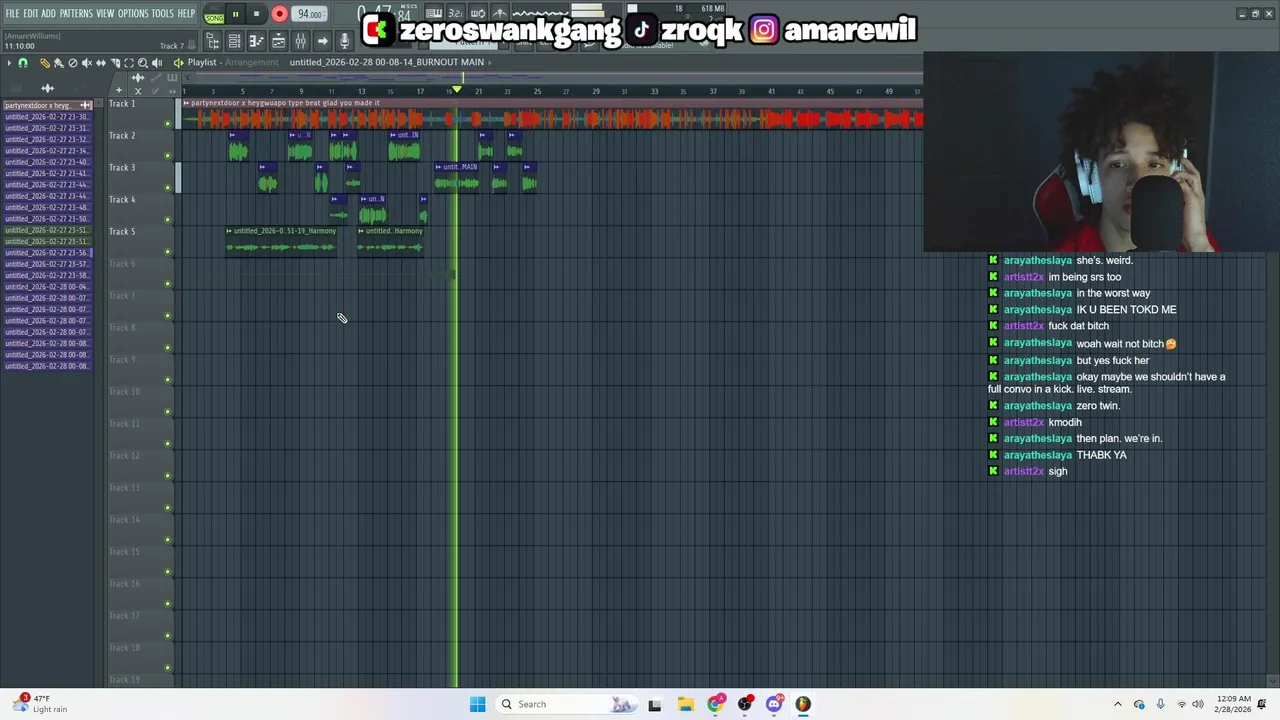Open the HELP menu

(x=186, y=13)
